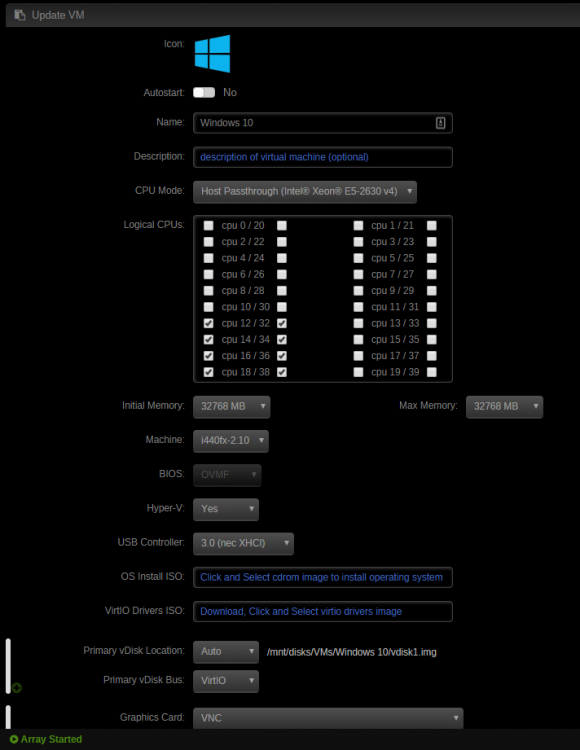Click the Autostart No label
This screenshot has width=580, height=750.
pos(230,92)
